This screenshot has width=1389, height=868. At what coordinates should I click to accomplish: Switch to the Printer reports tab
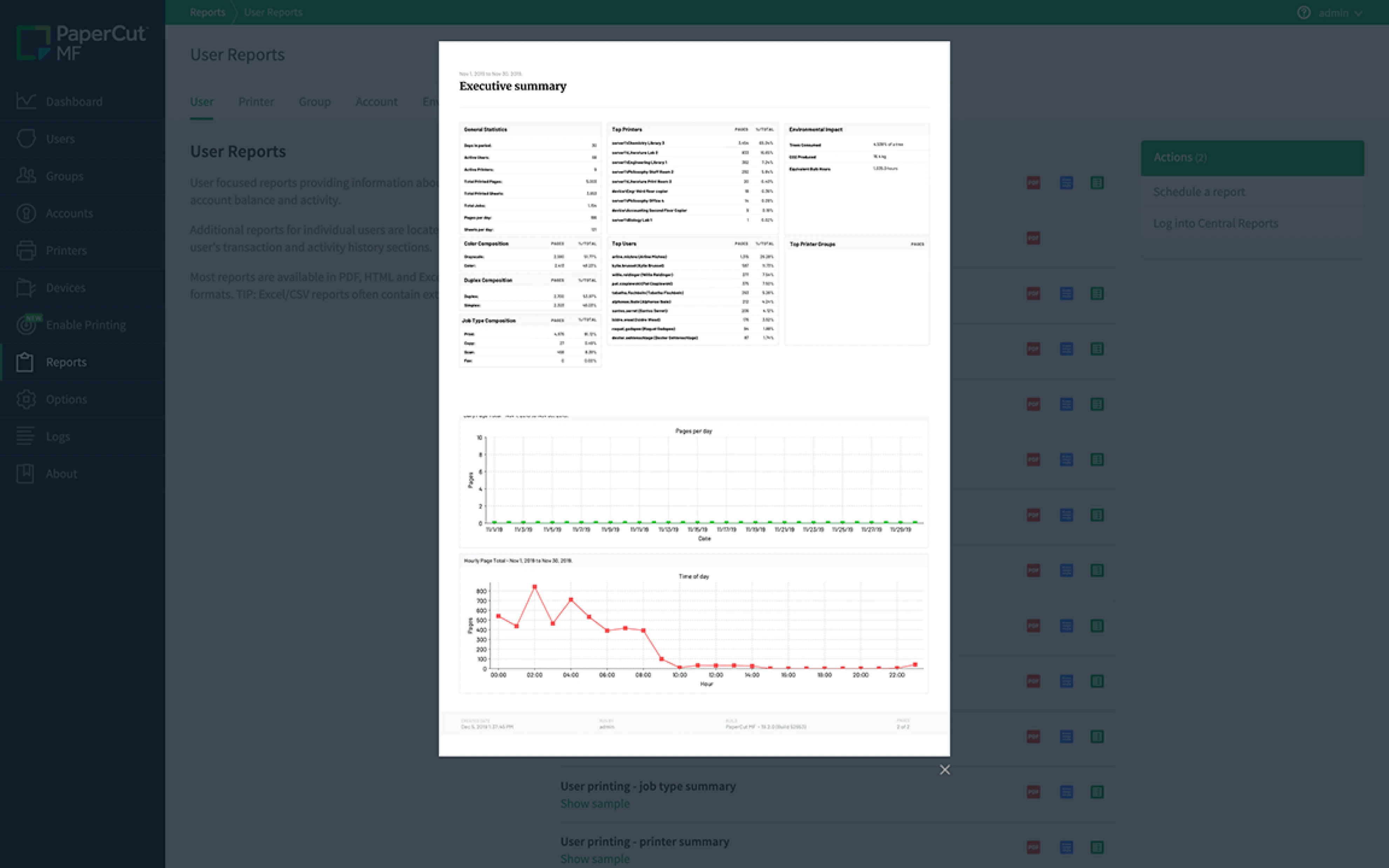tap(255, 102)
